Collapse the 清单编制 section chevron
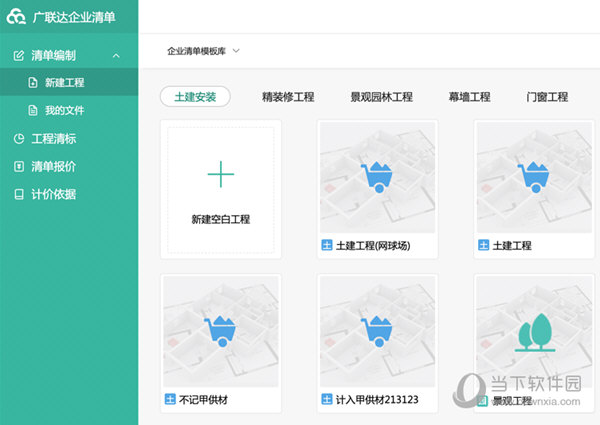The height and width of the screenshot is (425, 600). tap(116, 56)
